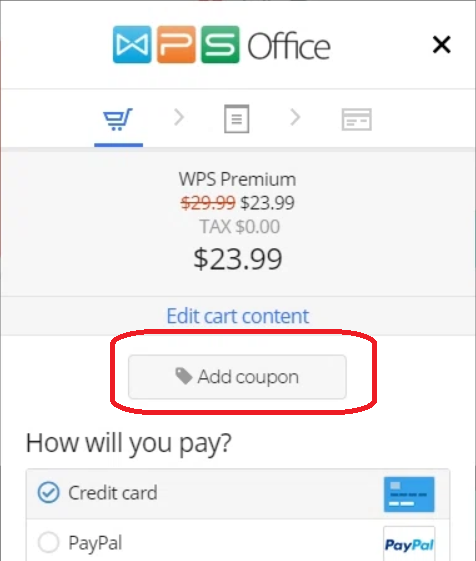This screenshot has height=561, width=476.
Task: Click the $23.99 total price
Action: 238,259
